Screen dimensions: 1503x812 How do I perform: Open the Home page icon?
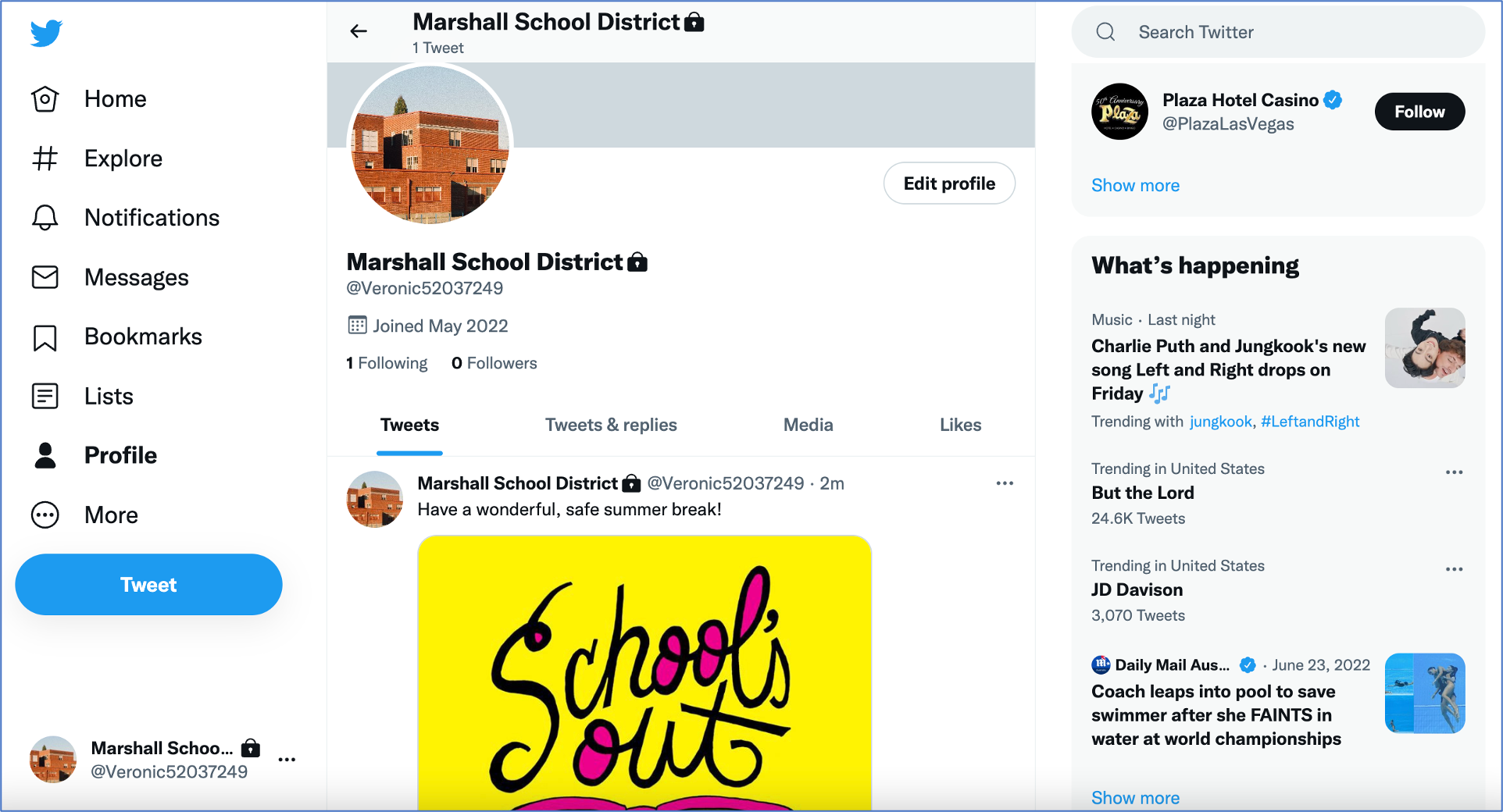[45, 99]
